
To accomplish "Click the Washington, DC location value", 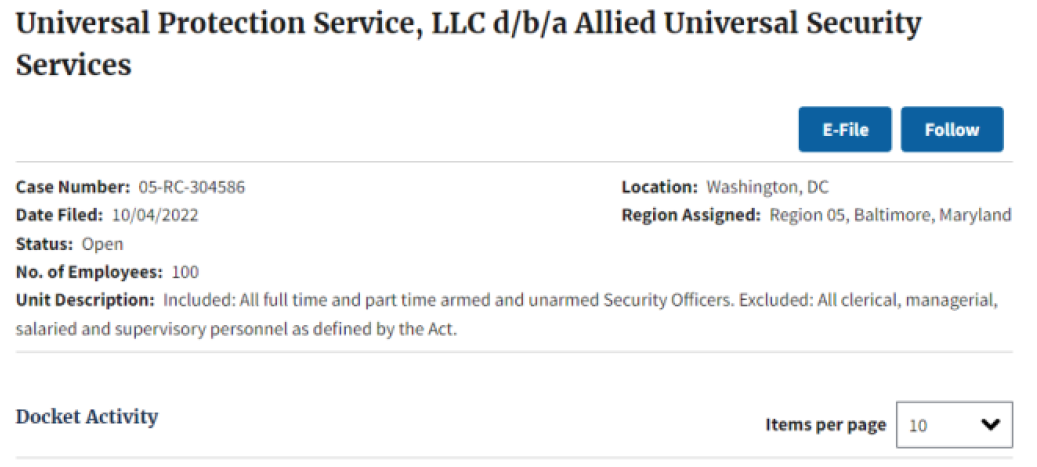I will point(767,187).
